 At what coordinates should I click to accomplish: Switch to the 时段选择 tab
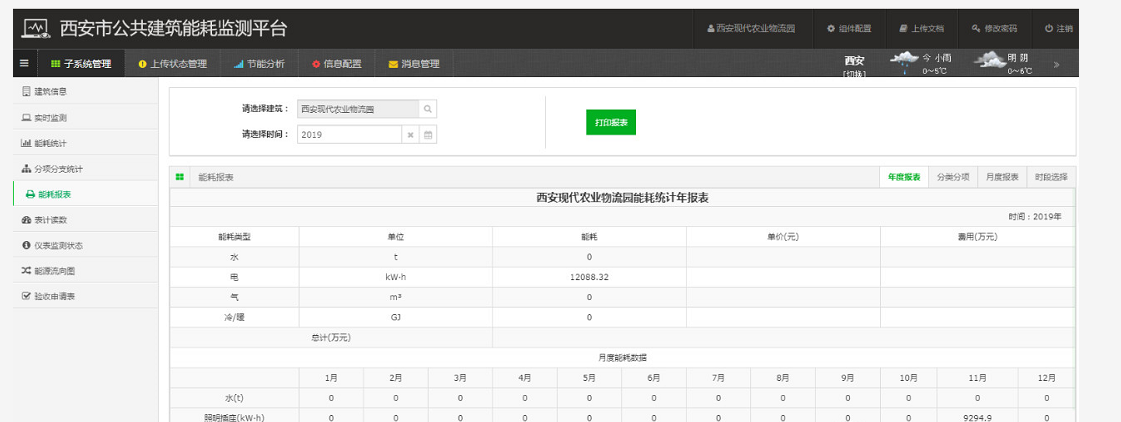click(x=1051, y=177)
